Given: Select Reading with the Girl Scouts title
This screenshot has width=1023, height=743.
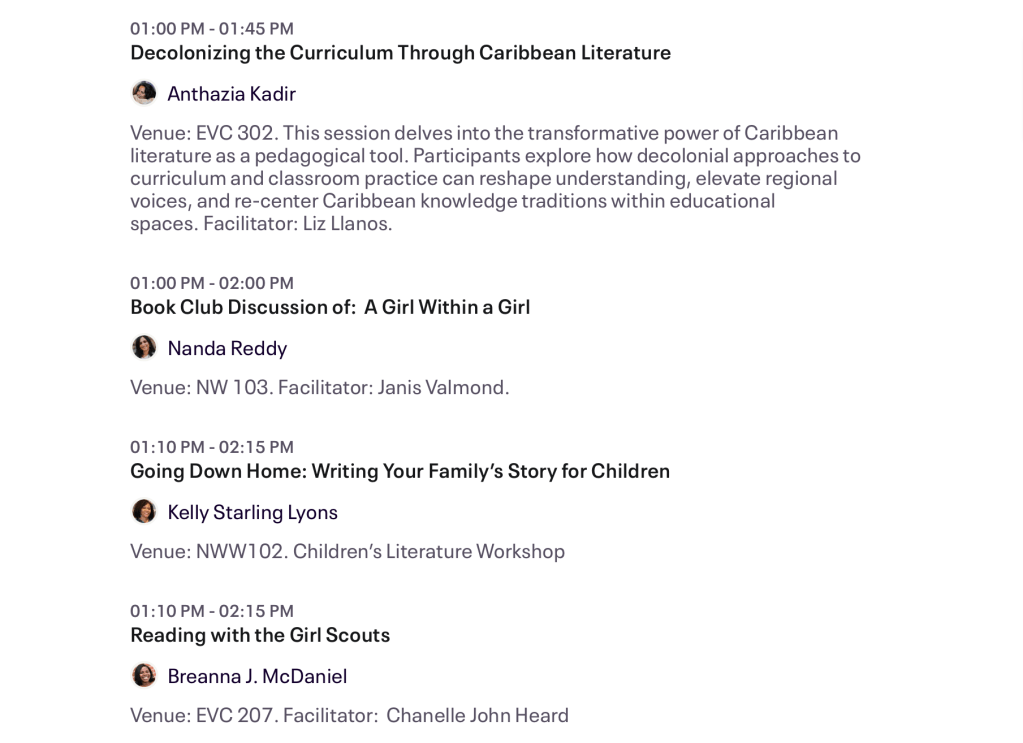Looking at the screenshot, I should tap(260, 635).
